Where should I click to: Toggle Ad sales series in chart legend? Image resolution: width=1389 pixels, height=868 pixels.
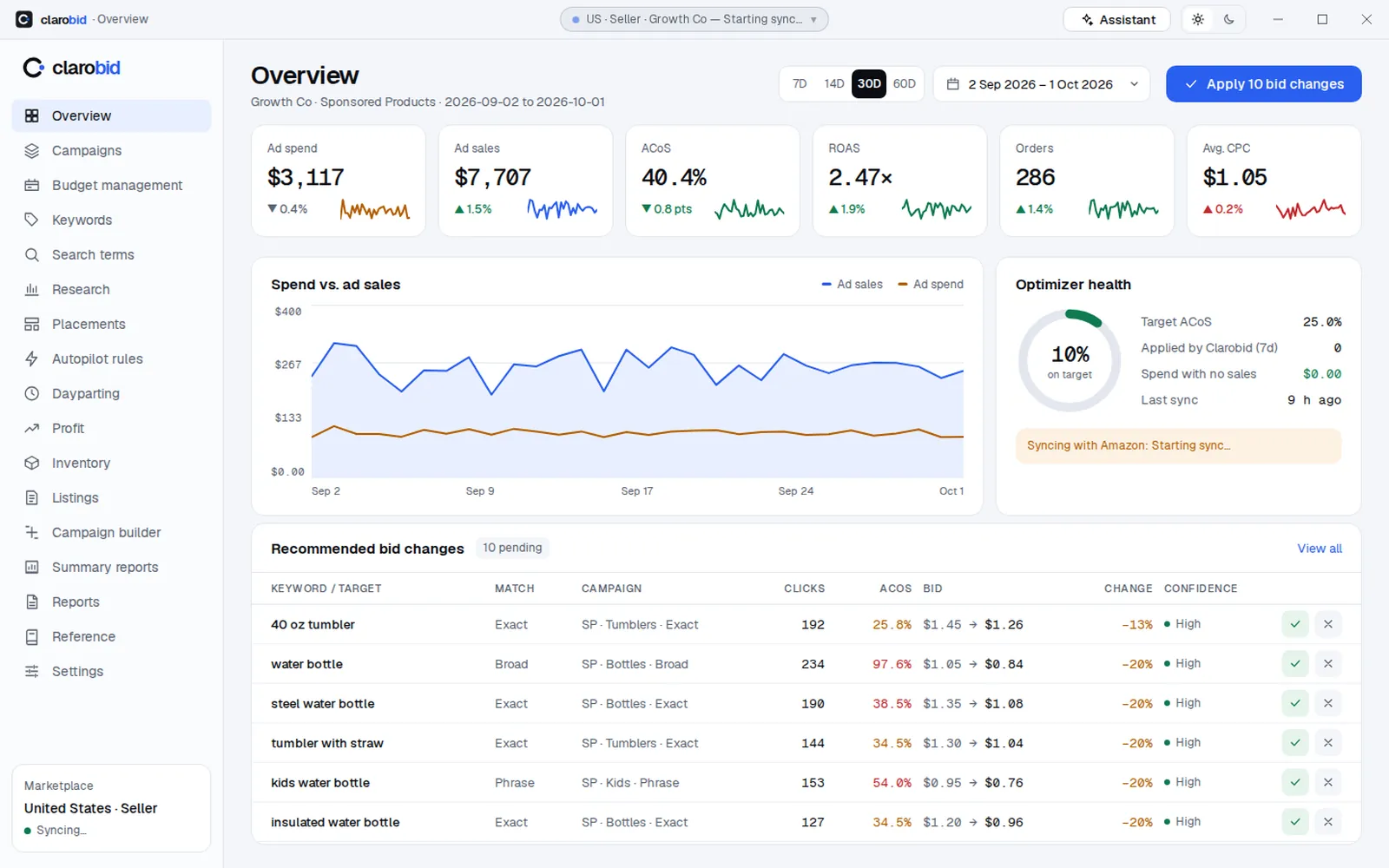click(x=852, y=285)
